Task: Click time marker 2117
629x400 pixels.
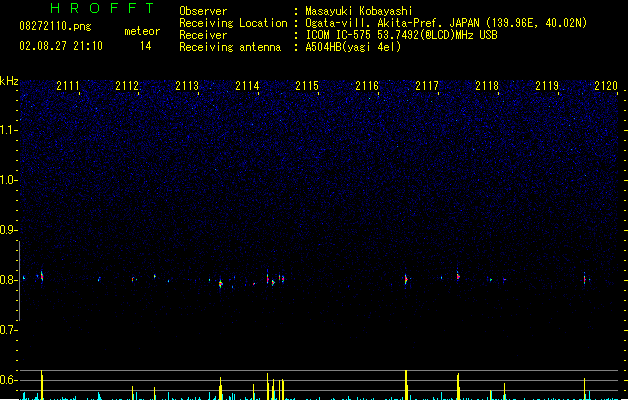Action: point(427,86)
